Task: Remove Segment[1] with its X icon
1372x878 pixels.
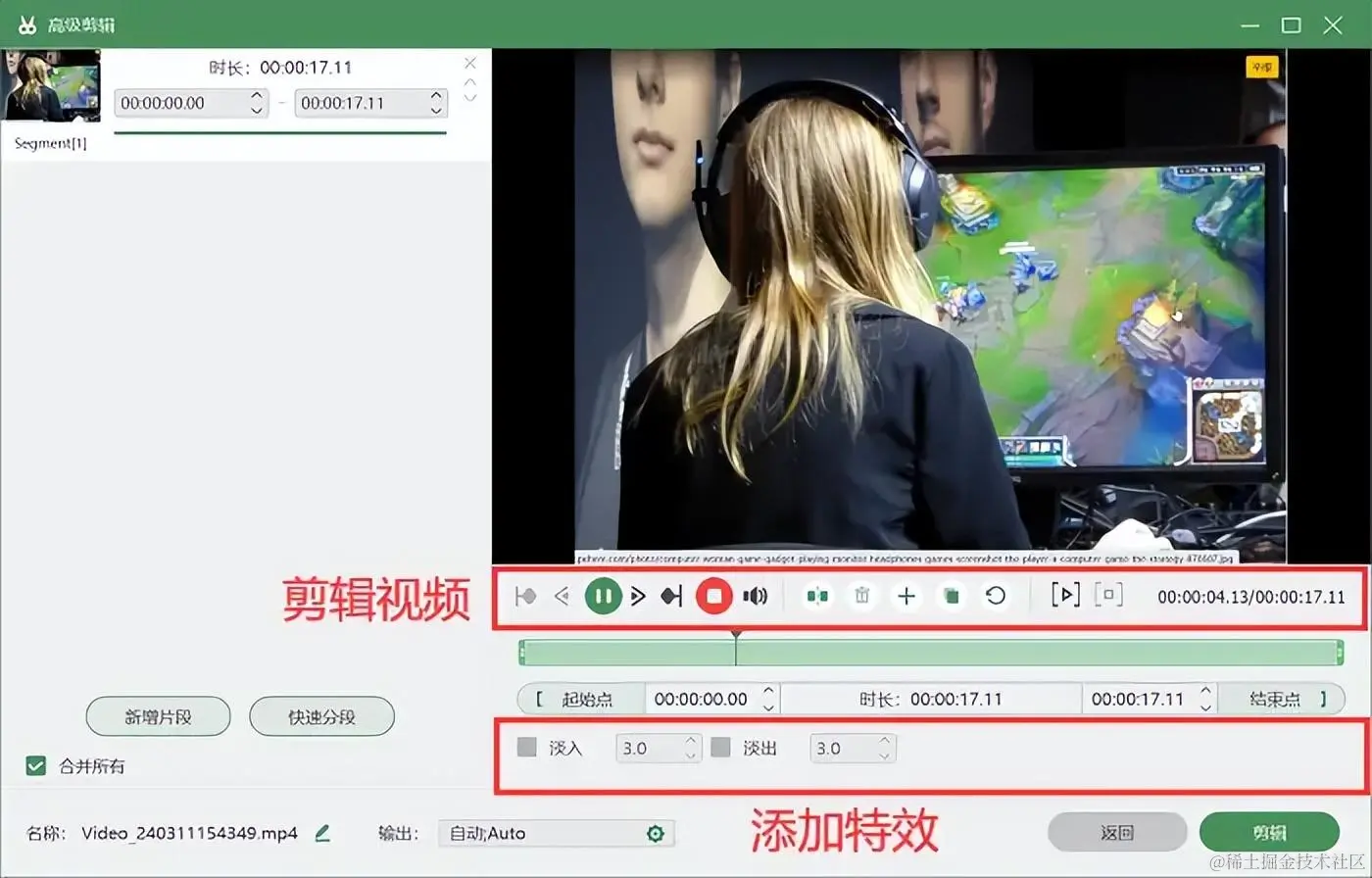Action: point(470,64)
